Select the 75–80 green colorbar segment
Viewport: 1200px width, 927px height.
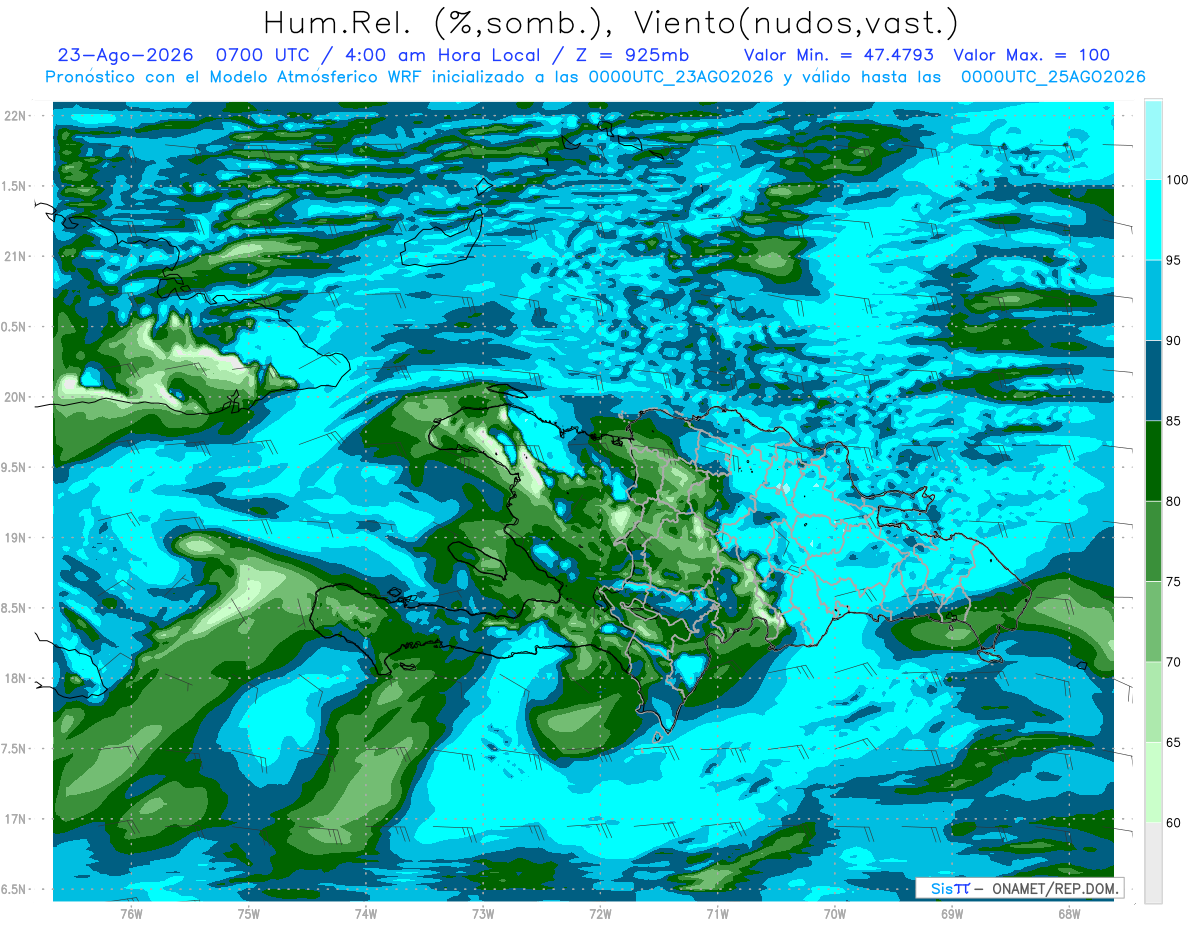pyautogui.click(x=1153, y=541)
